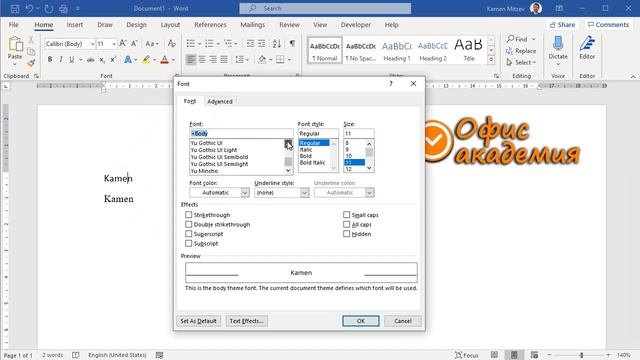Image resolution: width=640 pixels, height=360 pixels.
Task: Apply text highlight color icon
Action: tap(146, 60)
